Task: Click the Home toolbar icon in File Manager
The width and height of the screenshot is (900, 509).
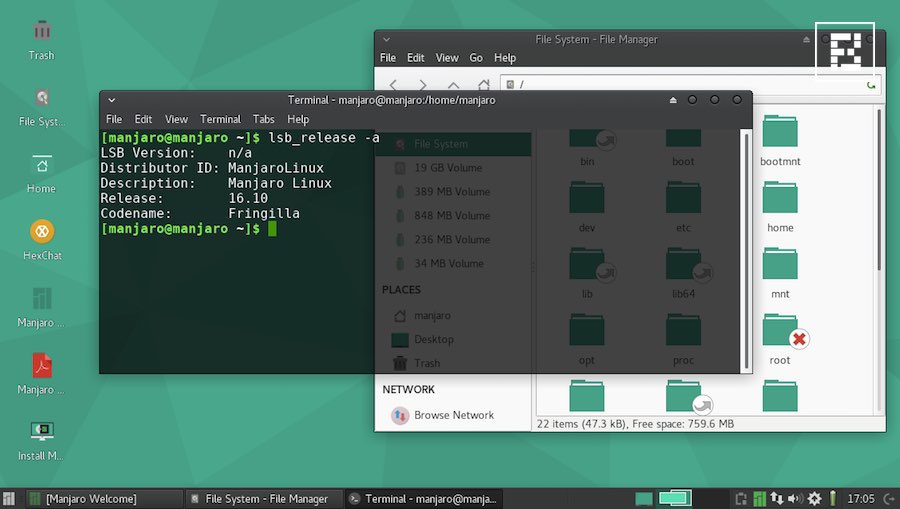Action: (x=484, y=86)
